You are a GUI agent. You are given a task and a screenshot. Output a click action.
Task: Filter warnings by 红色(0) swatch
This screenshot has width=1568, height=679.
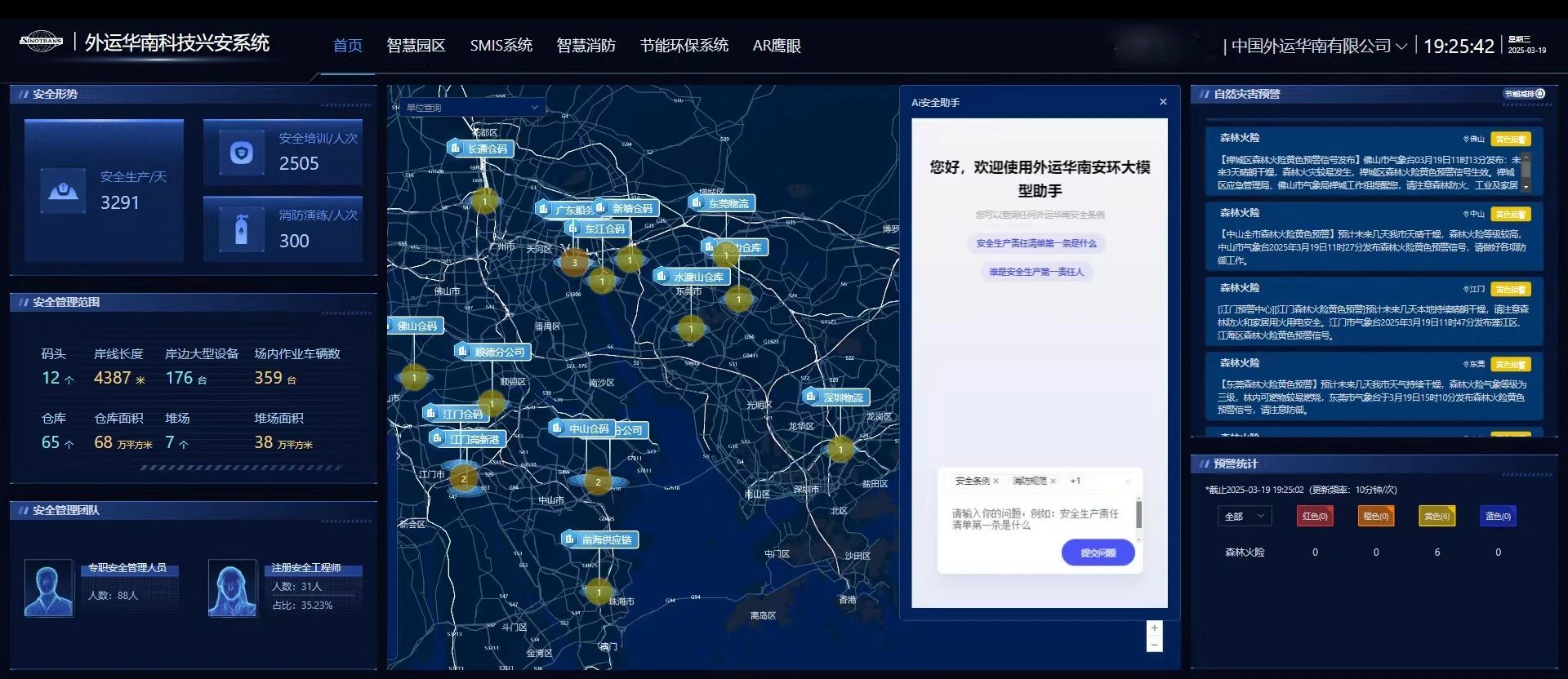point(1315,516)
